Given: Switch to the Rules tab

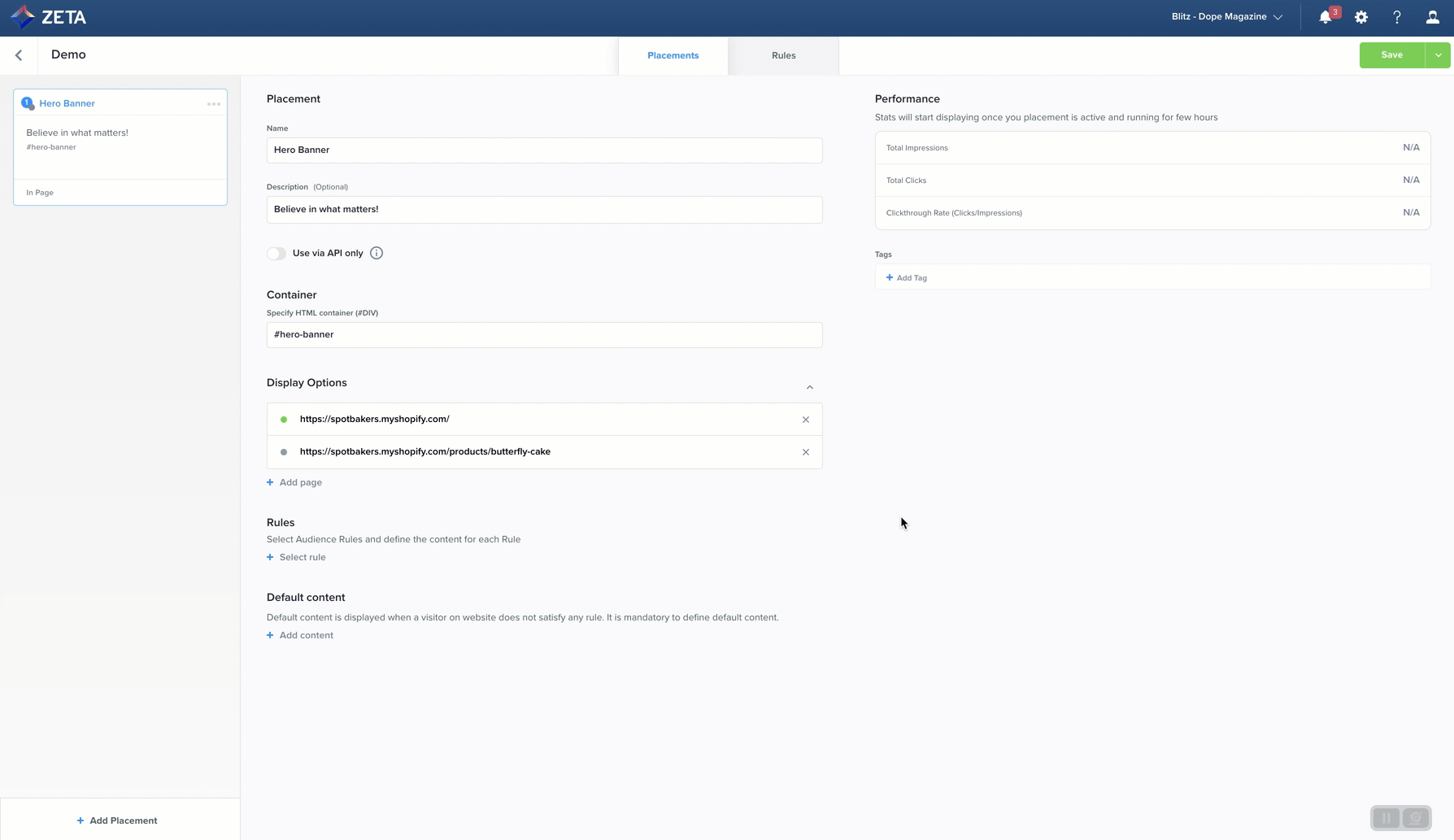Looking at the screenshot, I should (783, 55).
